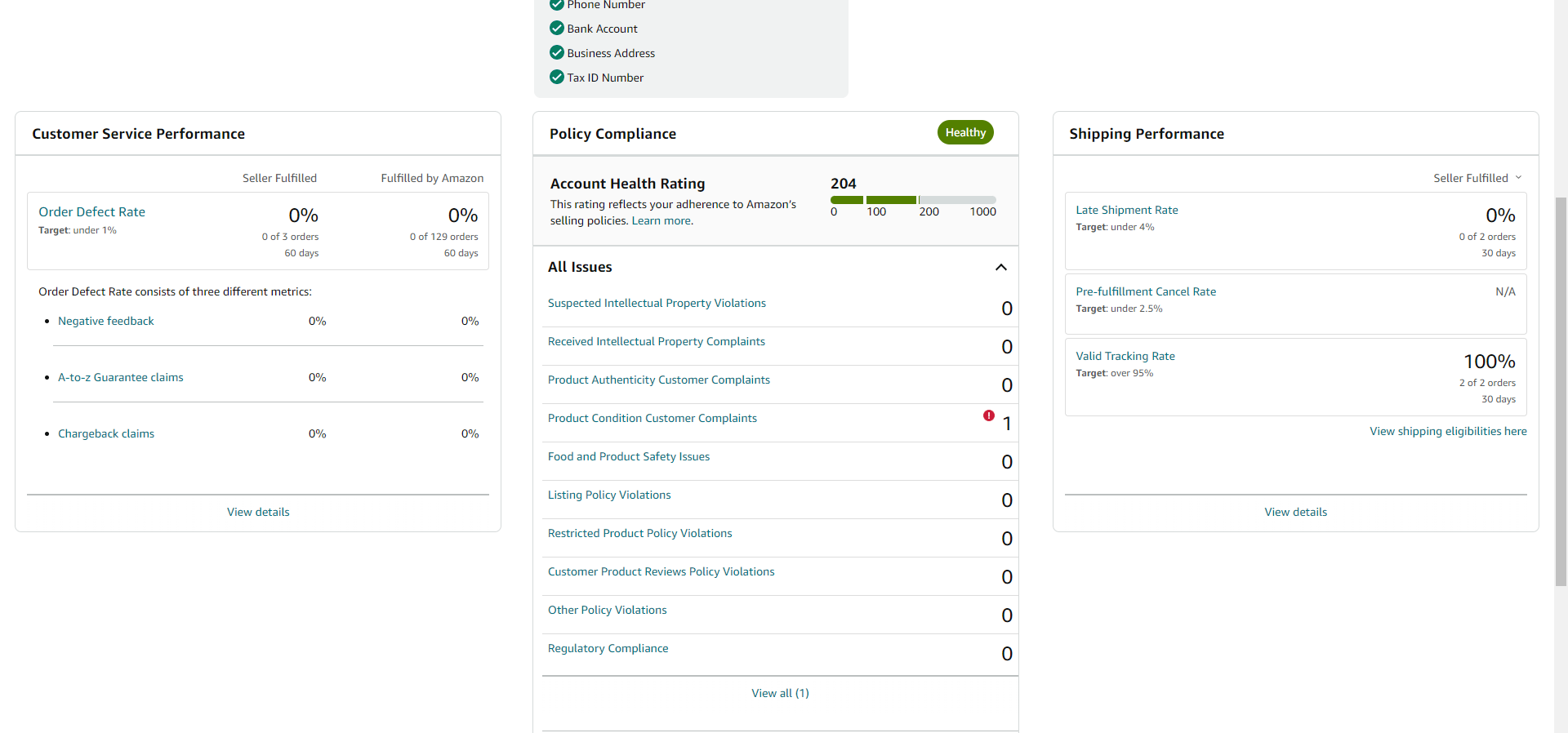Click the N/A Pre-fulfillment Cancel Rate value
The height and width of the screenshot is (733, 1568).
click(x=1505, y=291)
